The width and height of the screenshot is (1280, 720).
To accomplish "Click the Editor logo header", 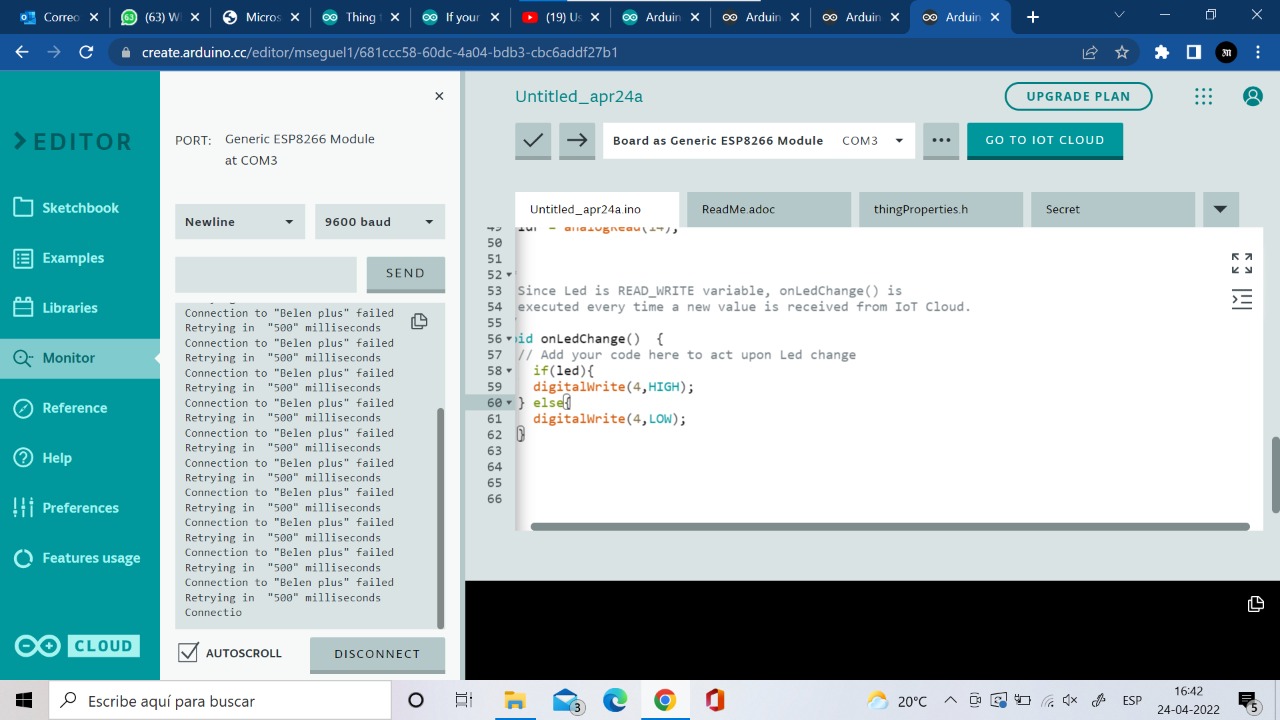I will (72, 141).
